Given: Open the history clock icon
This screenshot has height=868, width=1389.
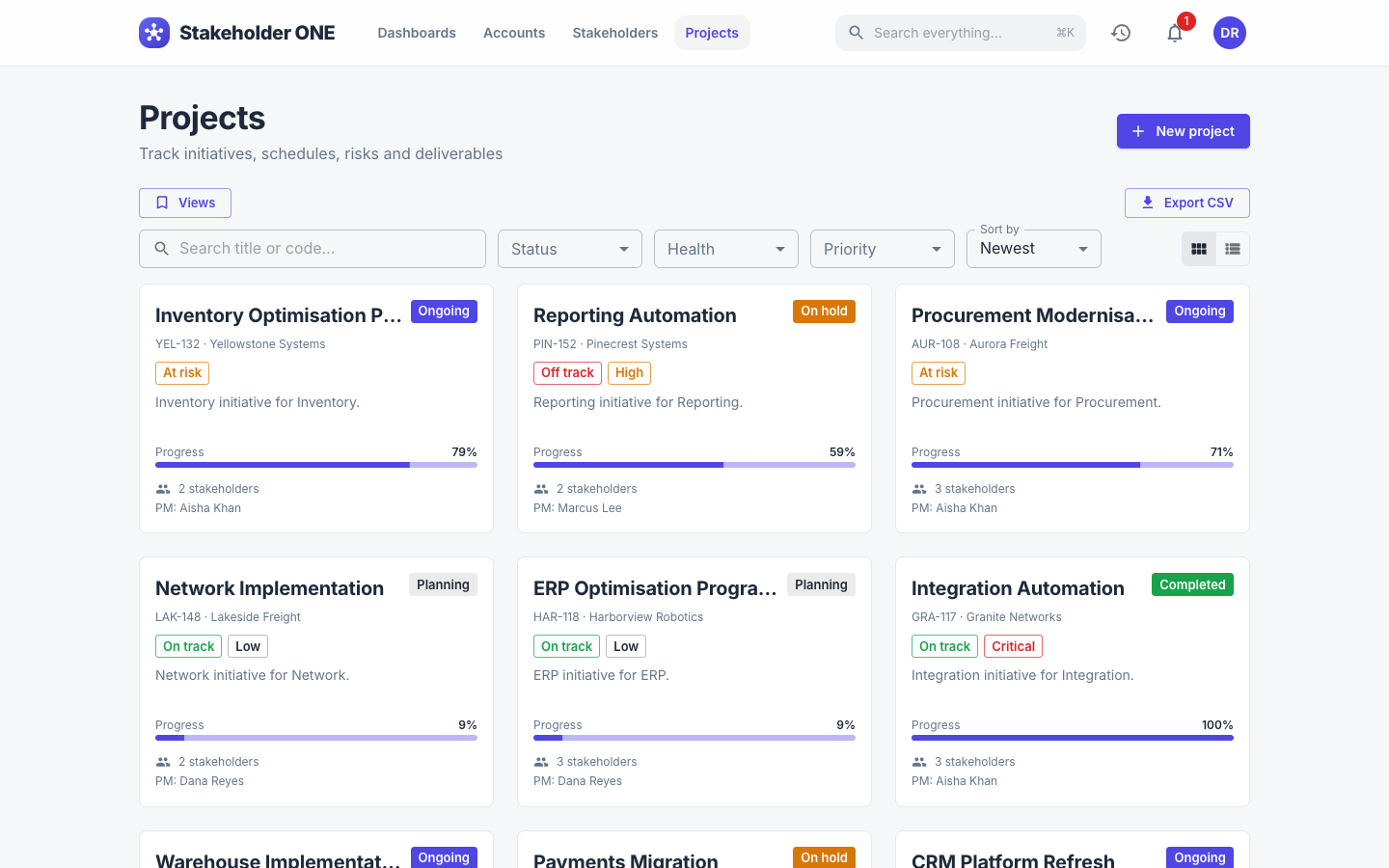Looking at the screenshot, I should point(1121,33).
